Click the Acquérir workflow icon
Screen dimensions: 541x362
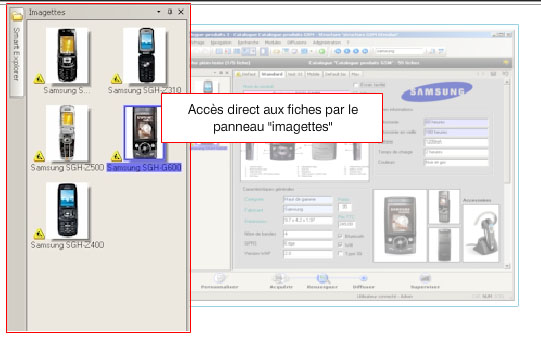click(x=281, y=277)
